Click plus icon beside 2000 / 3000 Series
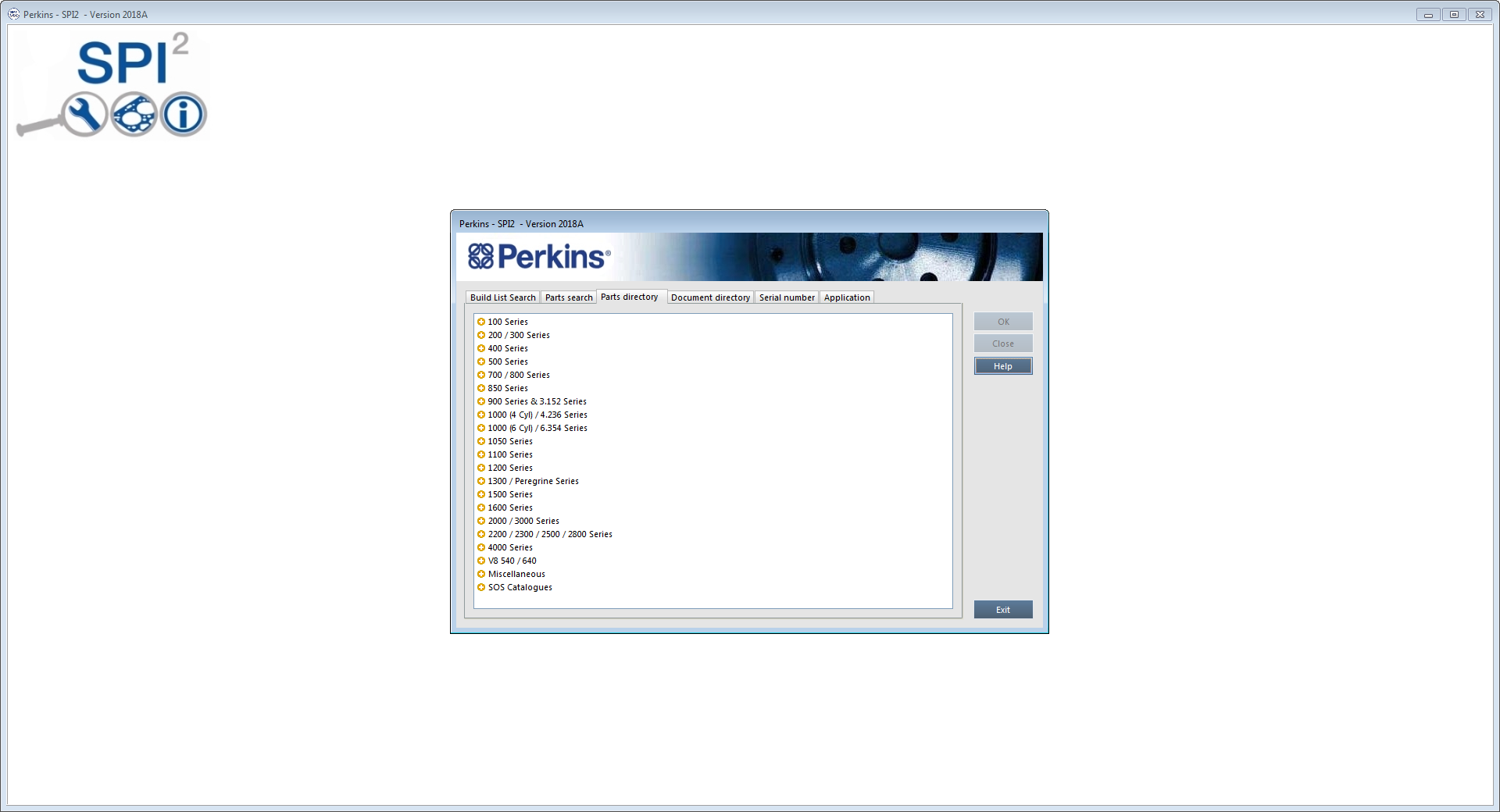 [481, 521]
